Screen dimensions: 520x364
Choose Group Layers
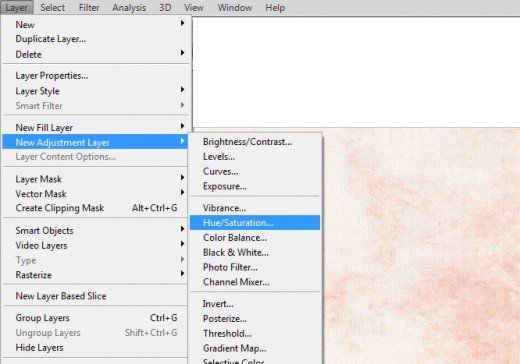(x=95, y=318)
